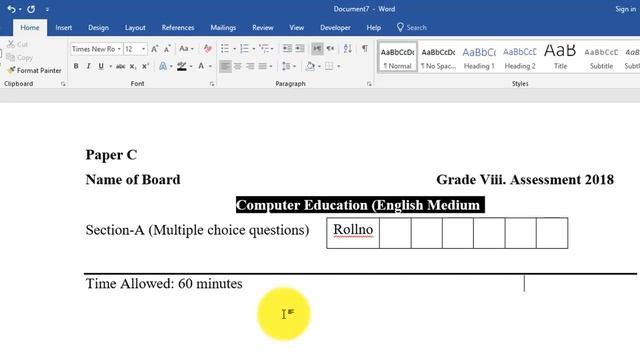Undo the last action
Viewport: 640px width, 360px height.
(x=11, y=9)
